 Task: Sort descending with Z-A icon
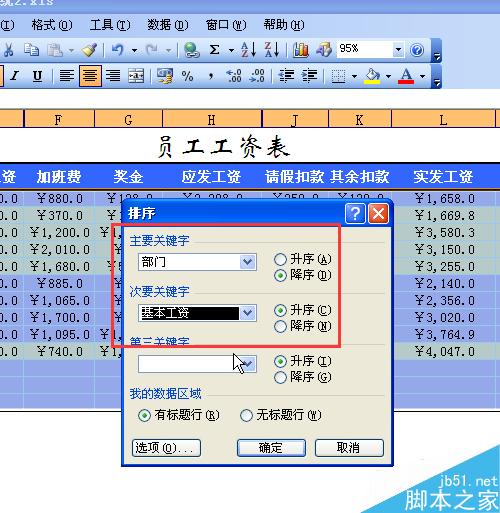[272, 50]
